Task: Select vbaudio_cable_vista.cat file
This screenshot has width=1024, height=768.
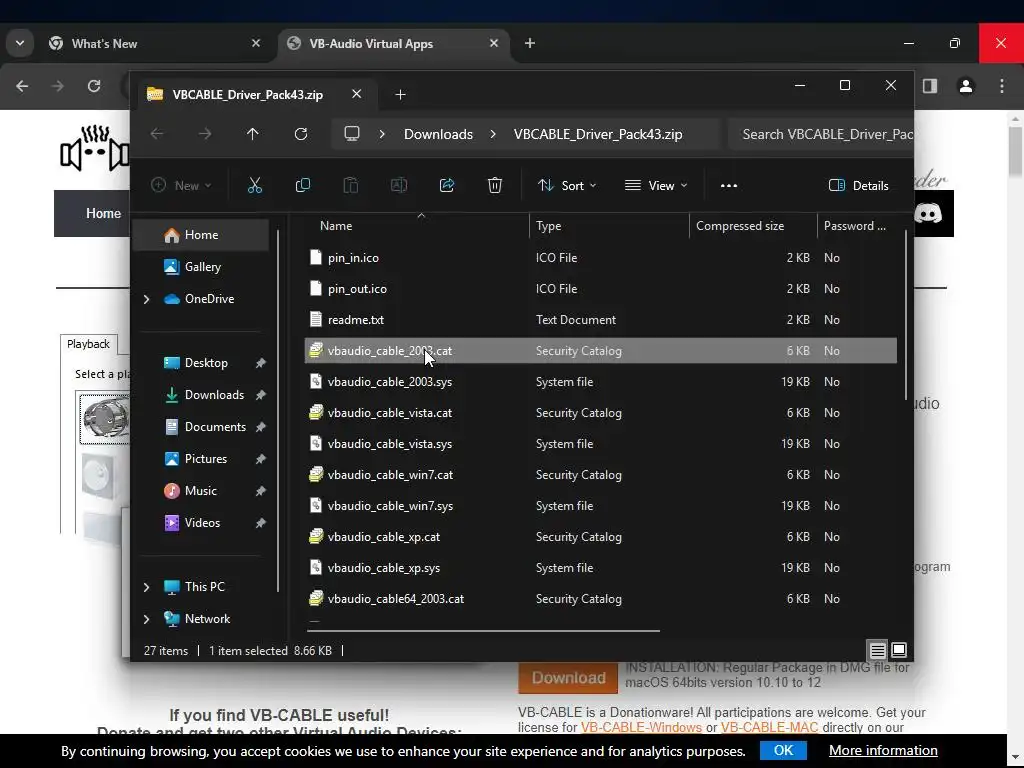Action: point(601,413)
